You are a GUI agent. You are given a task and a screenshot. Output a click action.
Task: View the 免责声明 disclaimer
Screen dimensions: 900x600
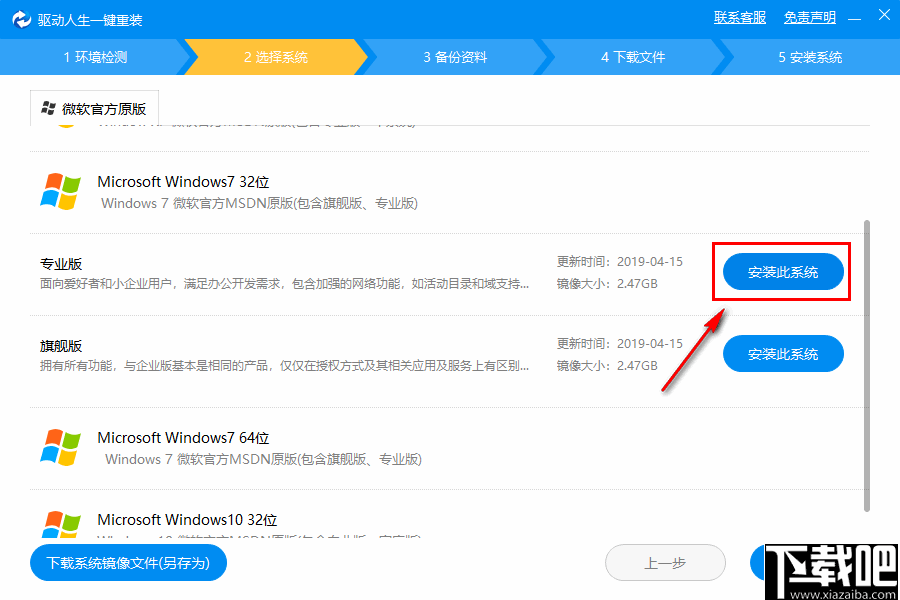pos(809,17)
